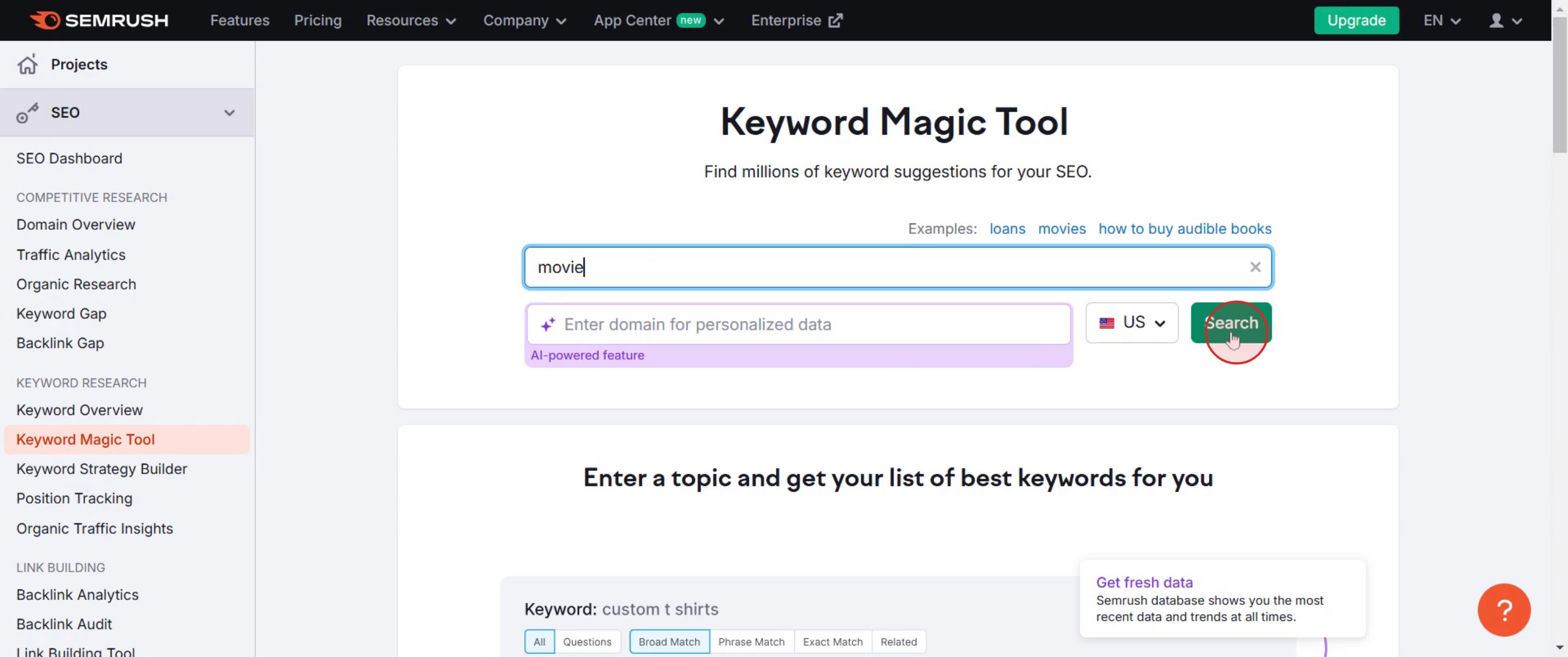Open Keyword Strategy Builder
1568x657 pixels.
101,469
